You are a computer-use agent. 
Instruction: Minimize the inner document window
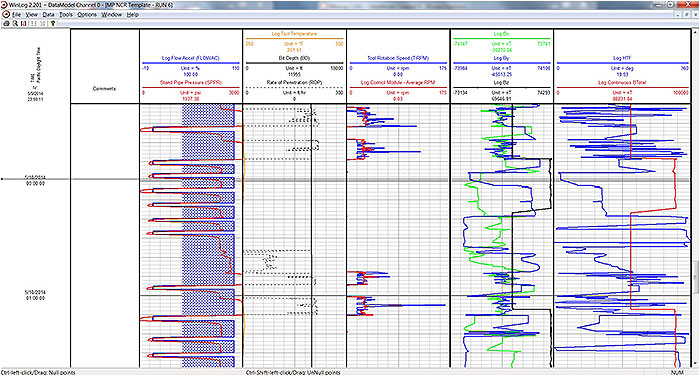[678, 15]
